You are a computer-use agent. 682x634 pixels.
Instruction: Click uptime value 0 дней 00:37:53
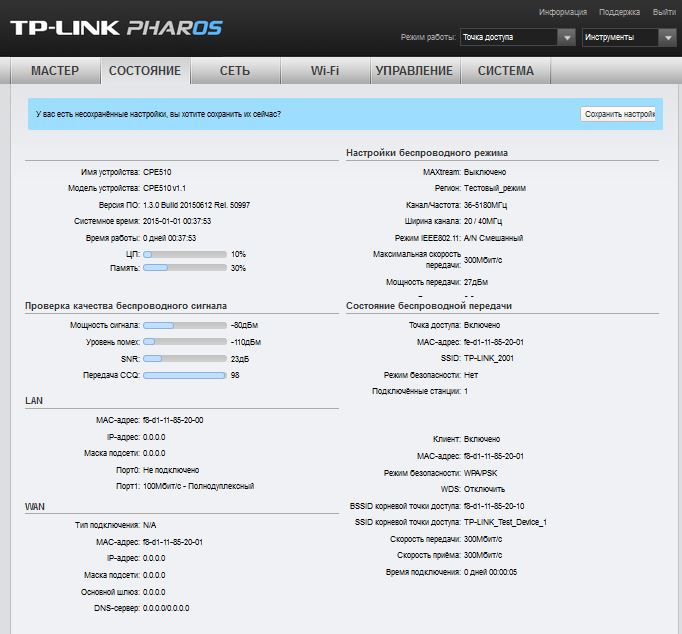coord(170,238)
